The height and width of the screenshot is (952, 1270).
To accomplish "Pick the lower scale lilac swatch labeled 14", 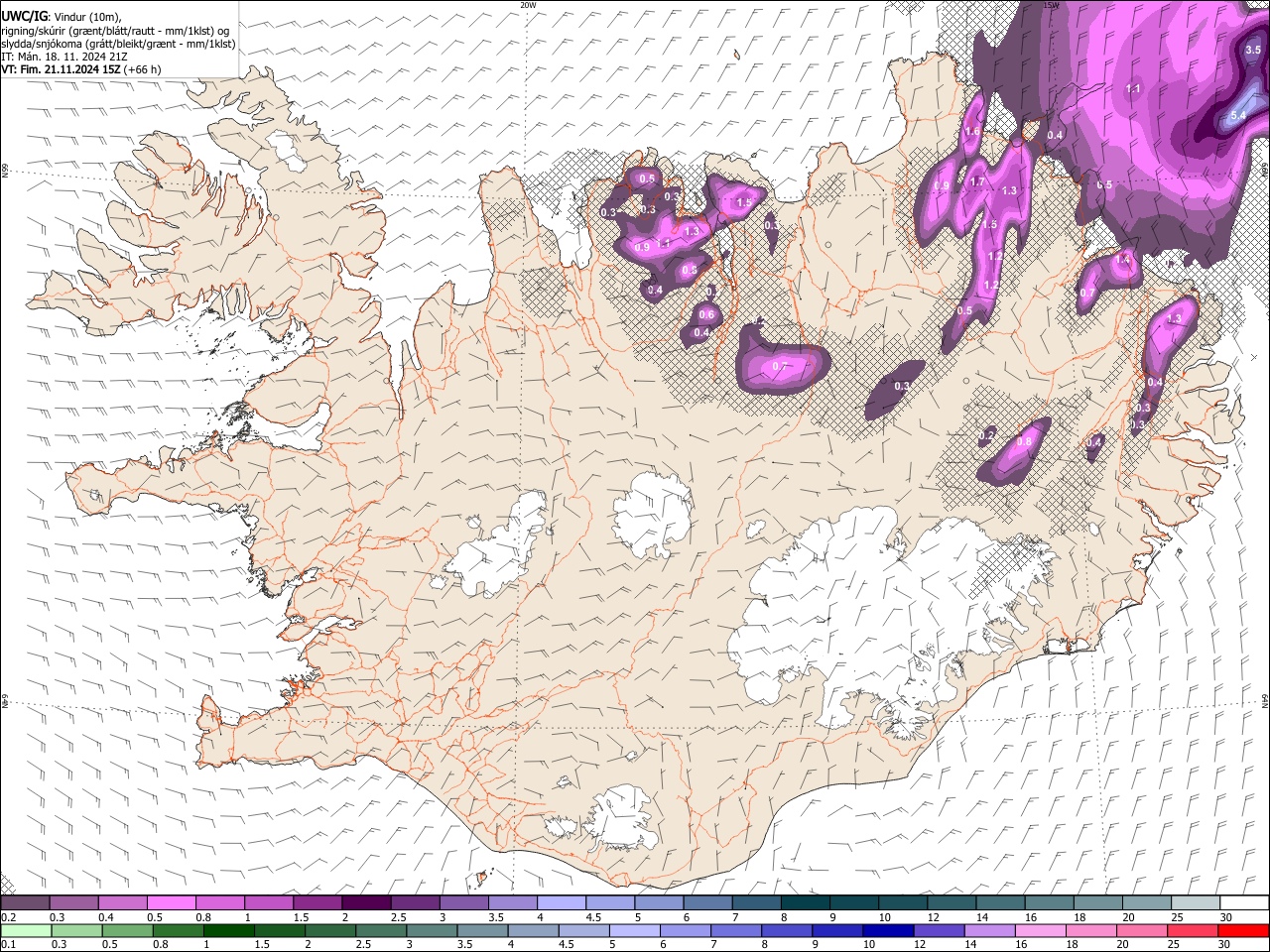I will pos(988,930).
